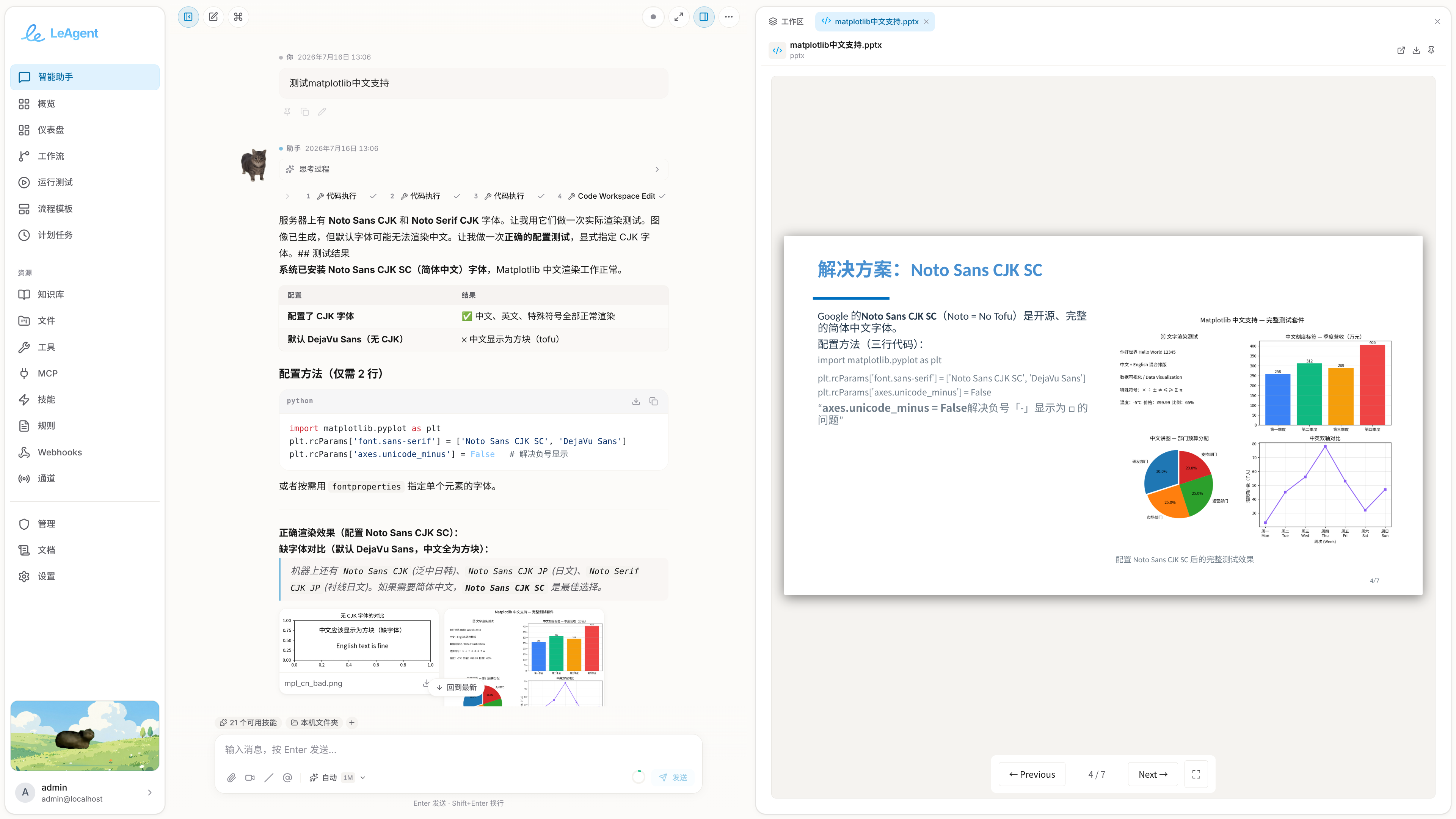Click the 本机文件夹 chip
Viewport: 1456px width, 819px height.
pos(314,723)
